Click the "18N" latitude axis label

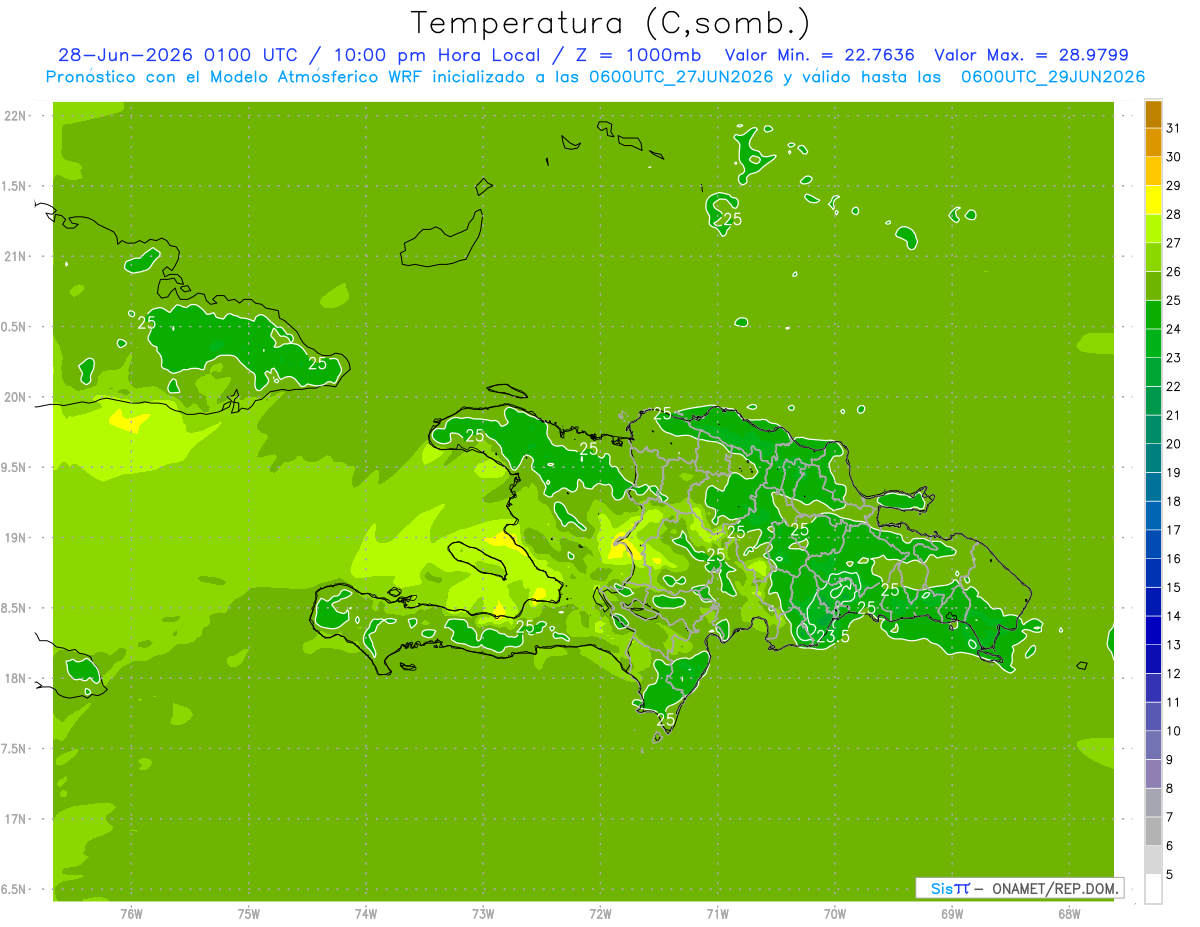[x=14, y=678]
